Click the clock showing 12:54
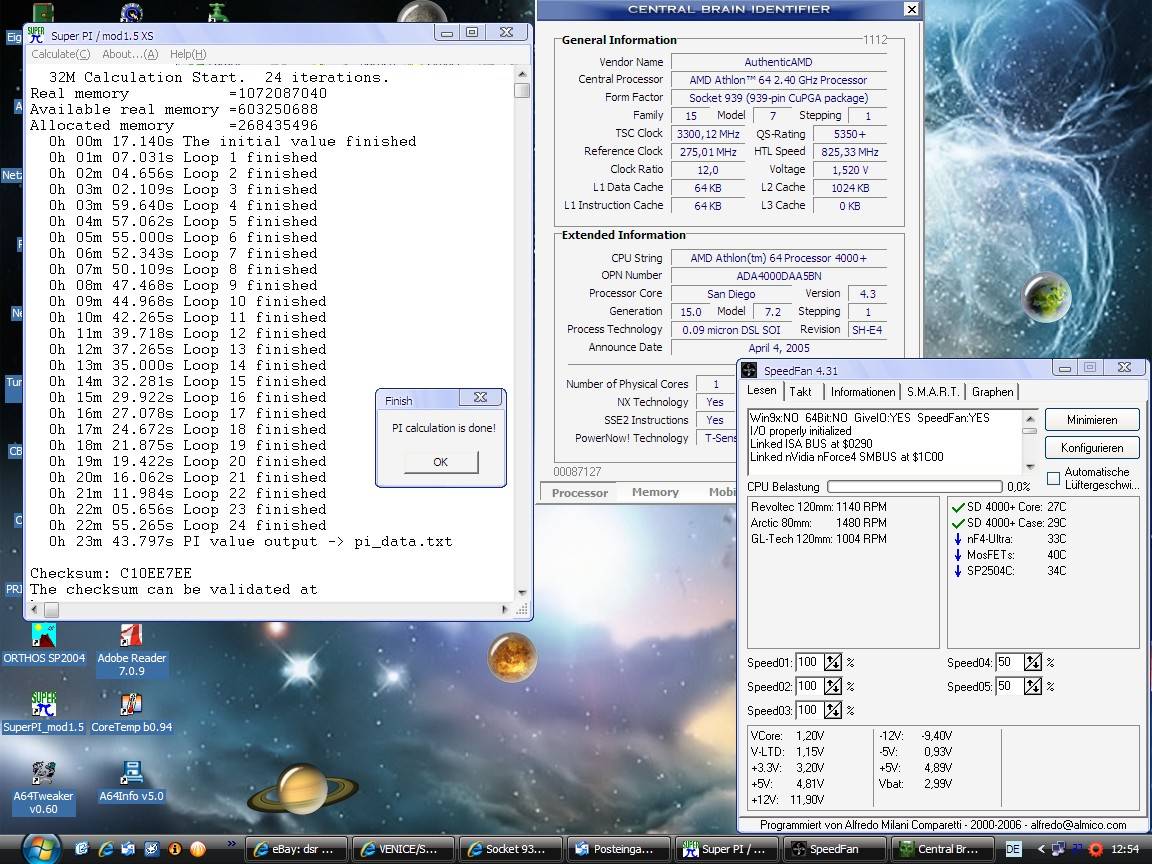 (1125, 849)
